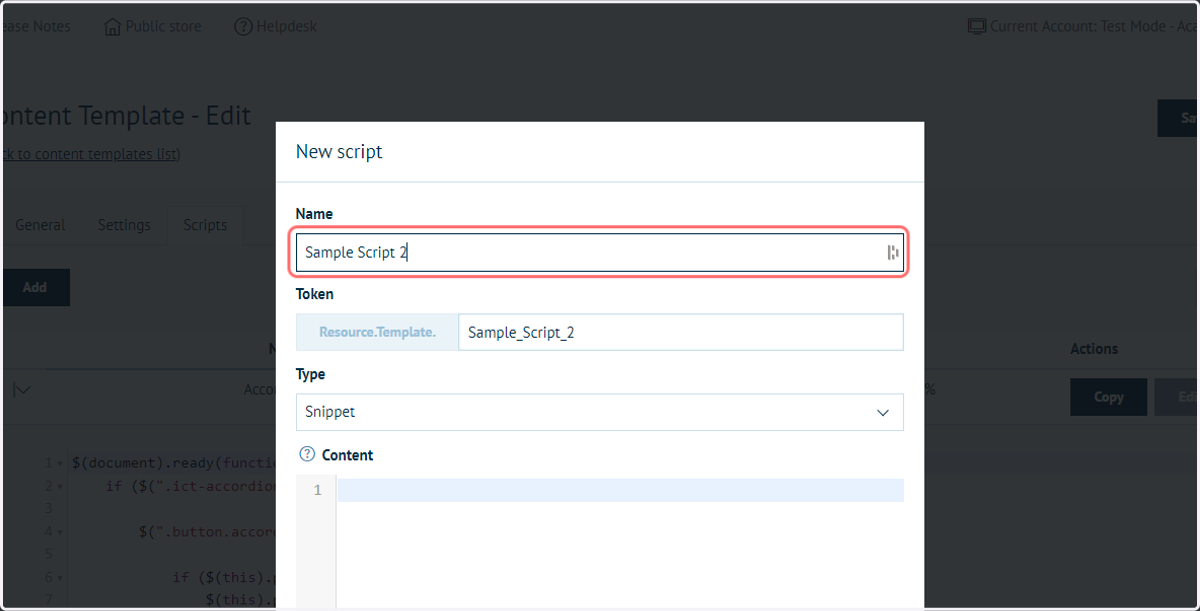
Task: Click the Copy action button
Action: (x=1108, y=397)
